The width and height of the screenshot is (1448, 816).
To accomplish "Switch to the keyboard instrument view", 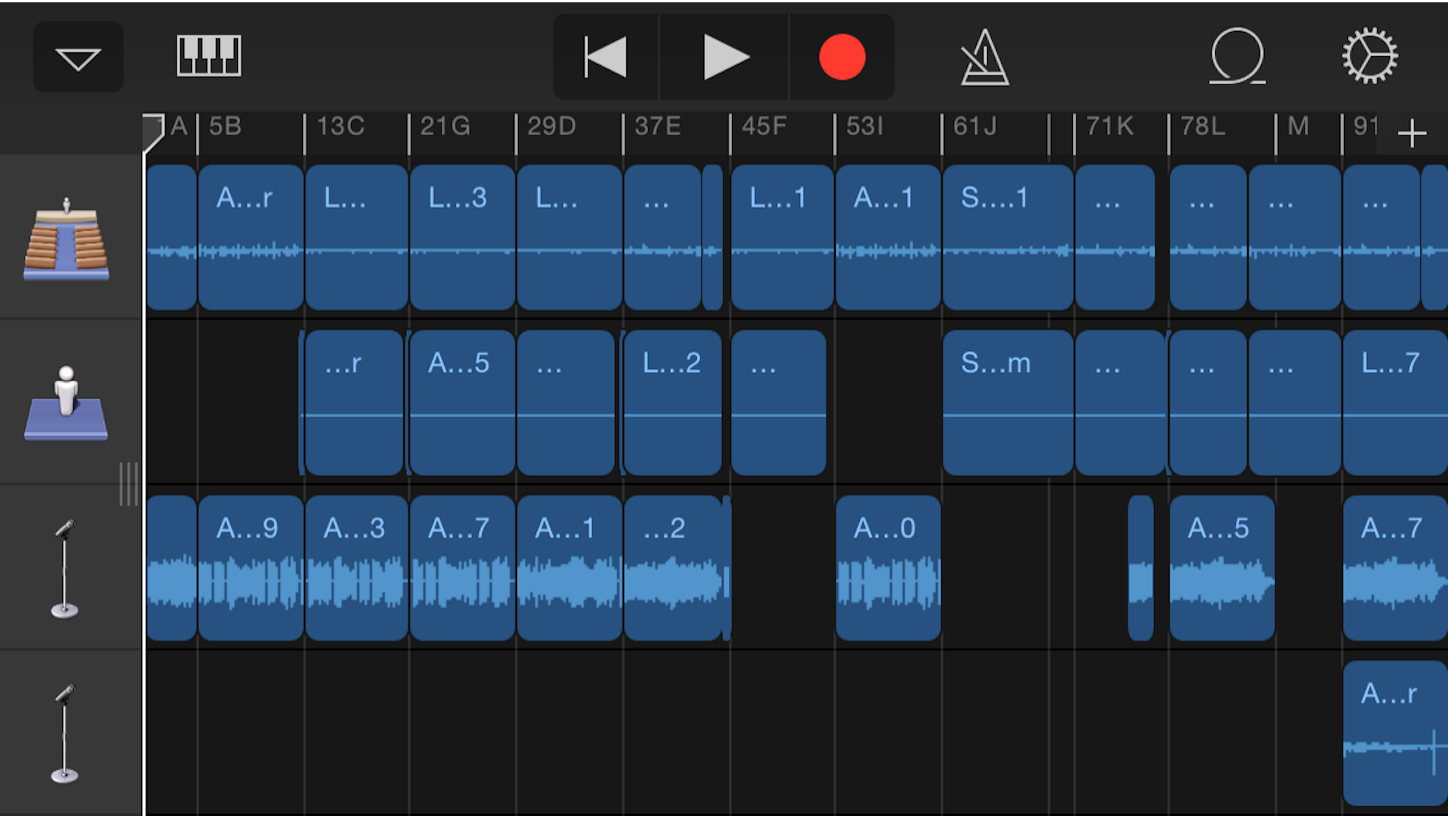I will coord(209,56).
